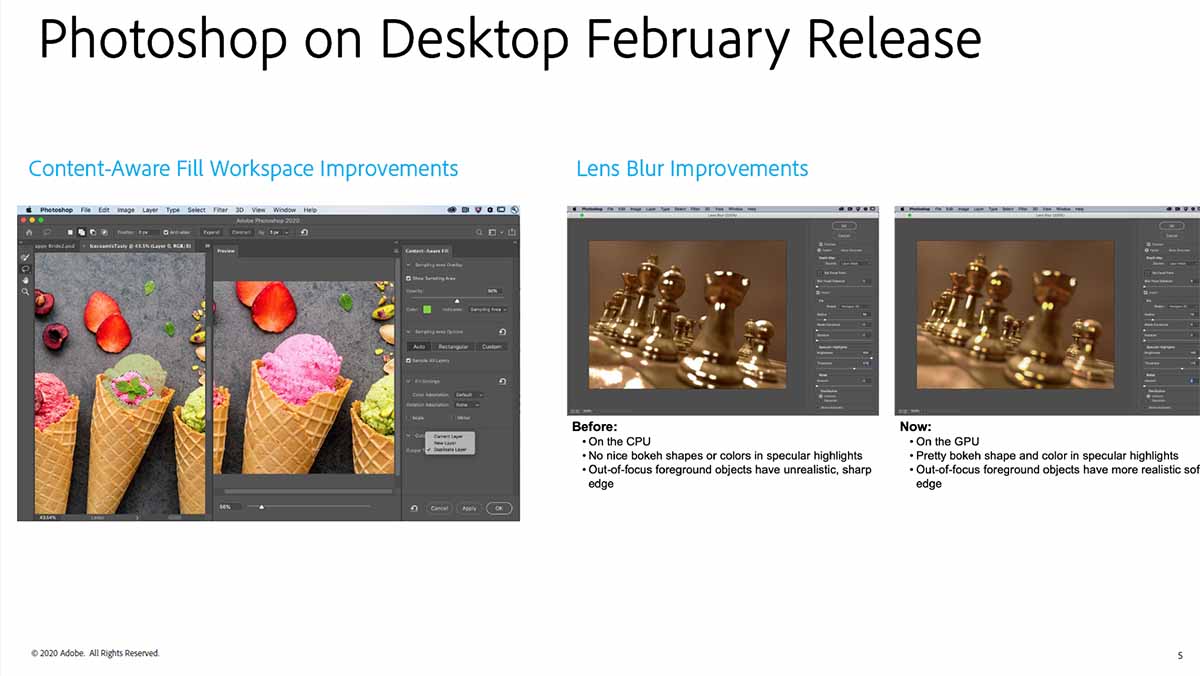
Task: Collapse the Fill Settings section
Action: tap(408, 381)
